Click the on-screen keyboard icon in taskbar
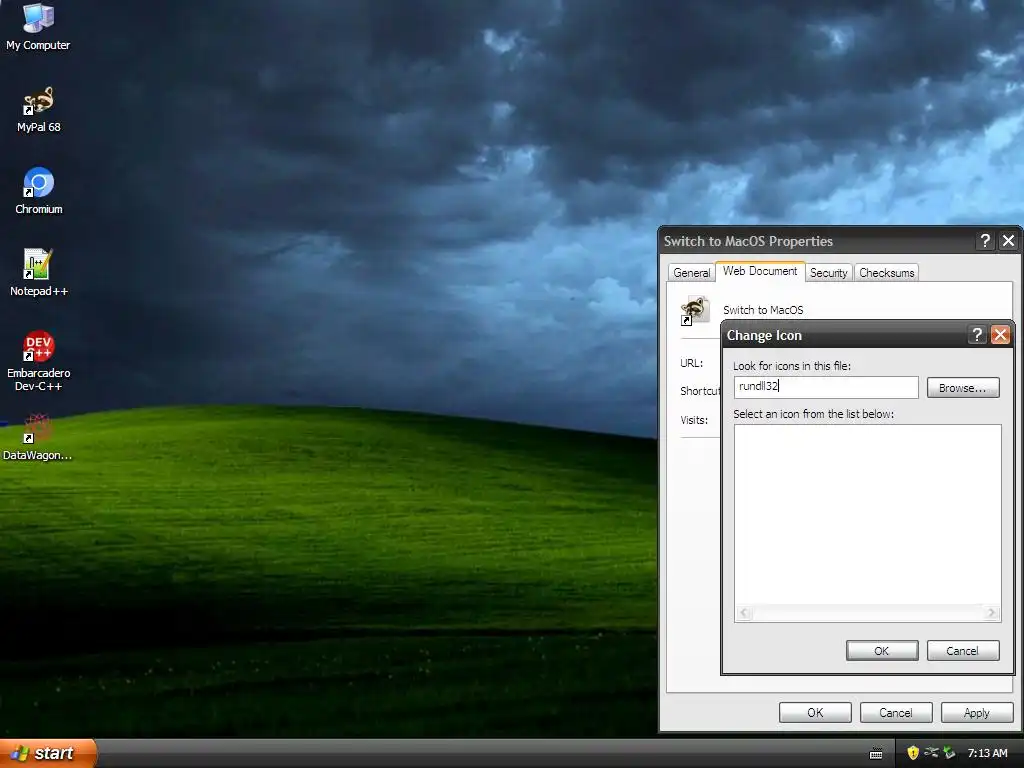This screenshot has height=768, width=1024. pos(876,754)
